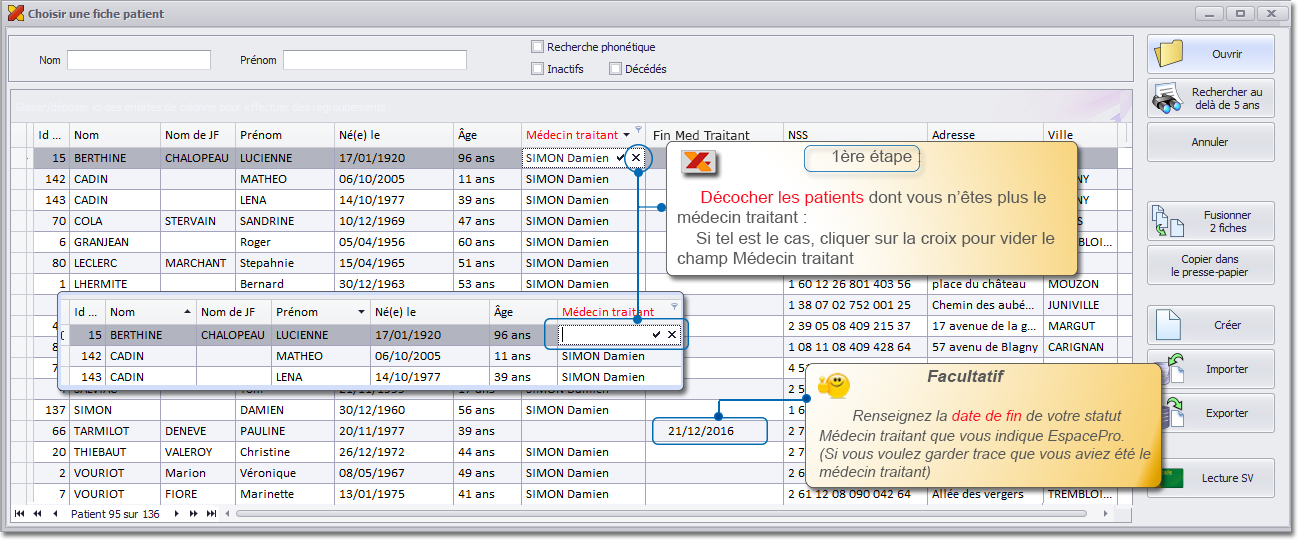Click the Fin Med Traitant column header
This screenshot has height=552, width=1316.
pyautogui.click(x=714, y=135)
